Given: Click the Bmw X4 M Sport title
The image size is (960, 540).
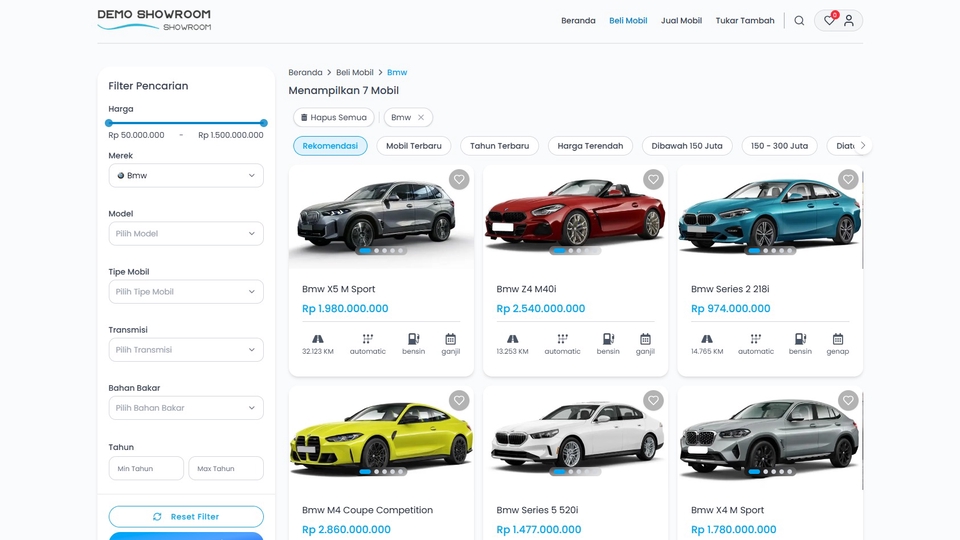Looking at the screenshot, I should click(x=727, y=510).
